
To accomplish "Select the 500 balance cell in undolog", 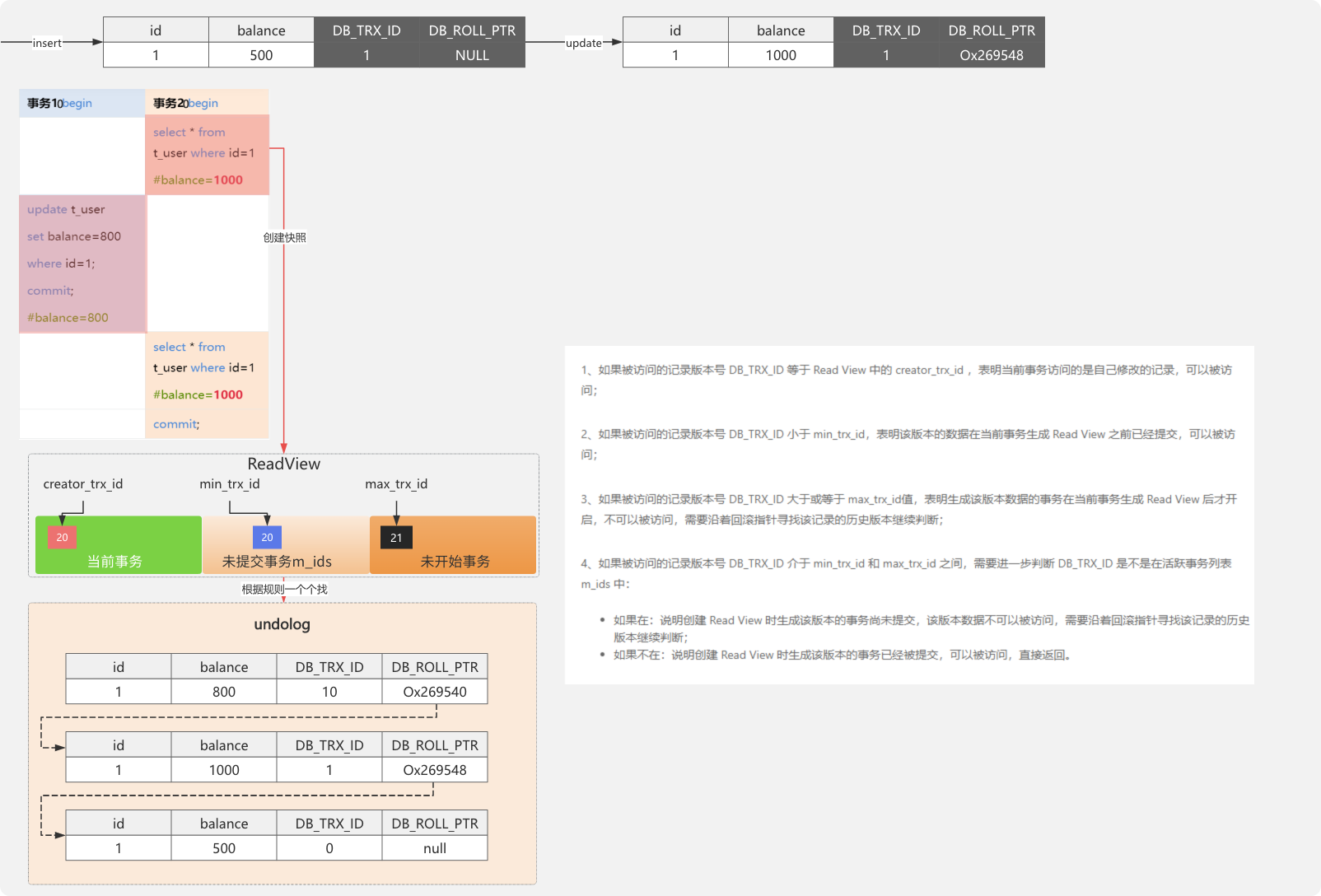I will pyautogui.click(x=224, y=848).
